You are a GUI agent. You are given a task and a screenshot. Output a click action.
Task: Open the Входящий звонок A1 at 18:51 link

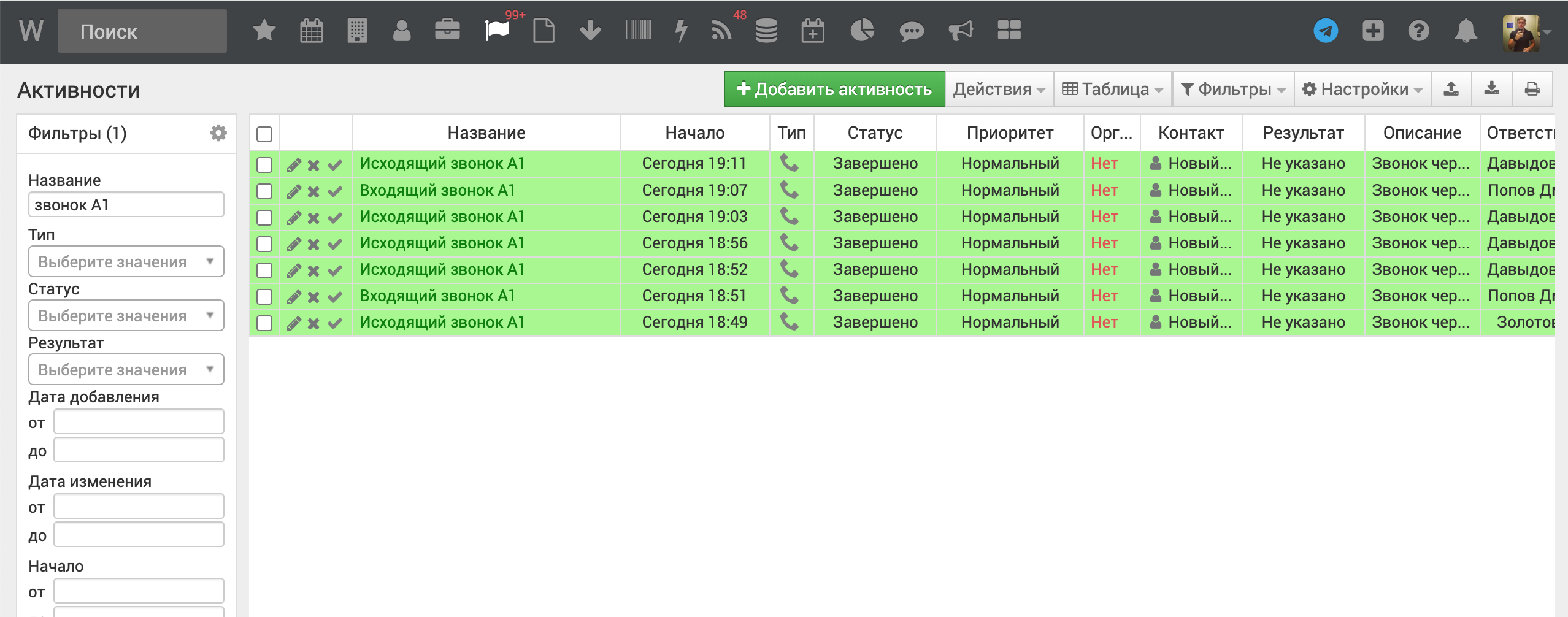click(x=437, y=296)
